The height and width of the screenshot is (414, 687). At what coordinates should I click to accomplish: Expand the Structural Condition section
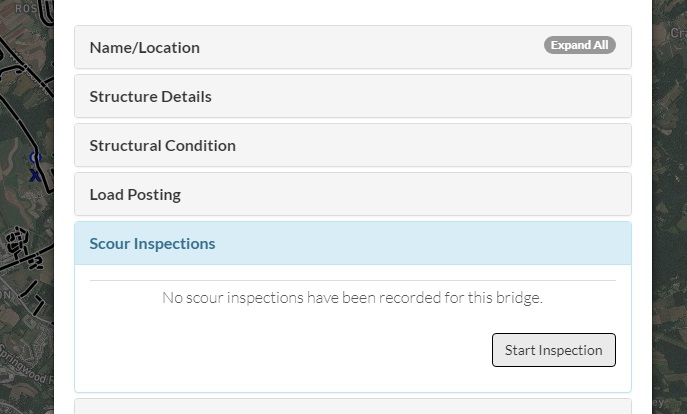tap(353, 145)
